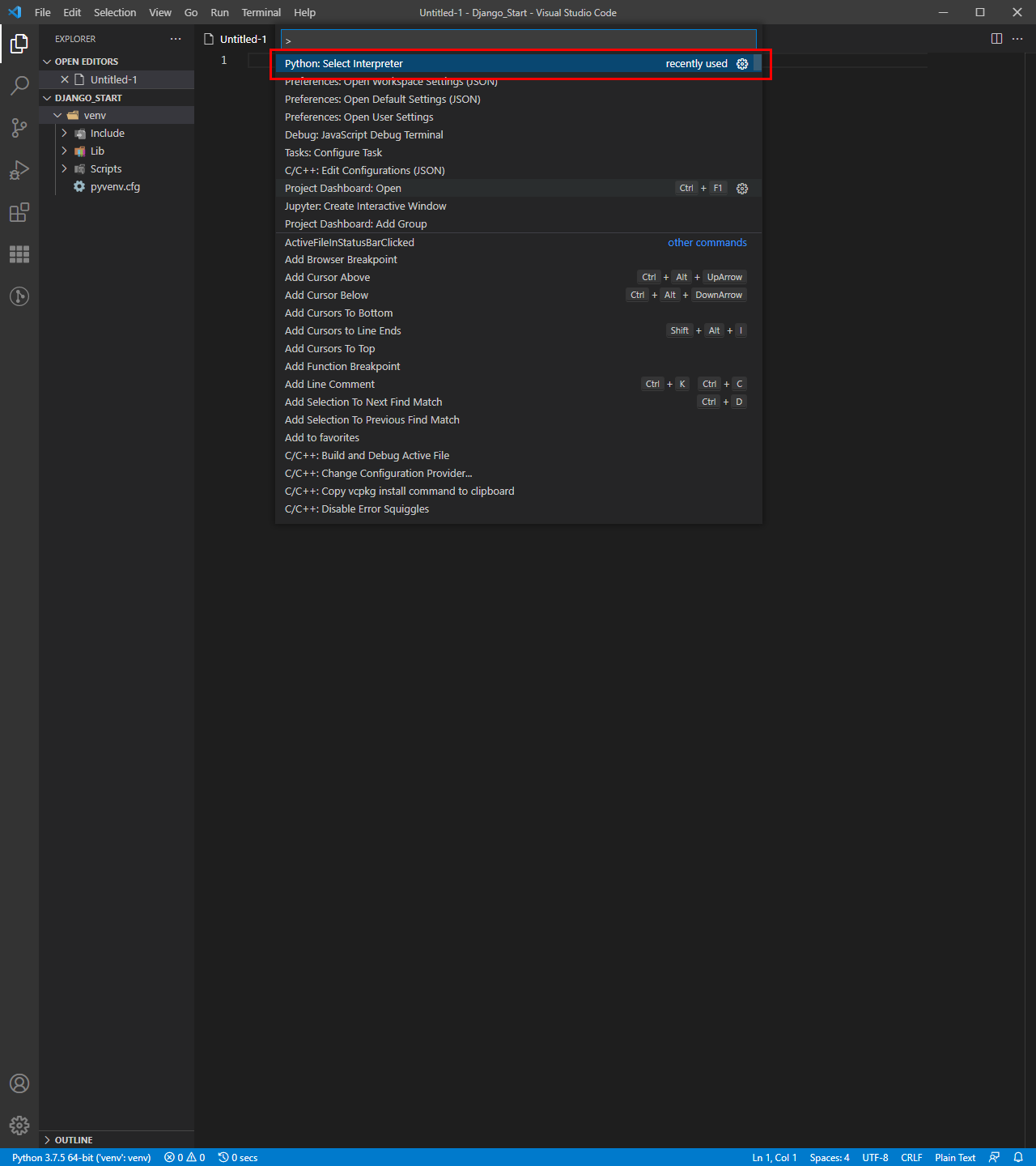This screenshot has width=1036, height=1166.
Task: Choose Add Browser Breakpoint command
Action: (x=519, y=260)
